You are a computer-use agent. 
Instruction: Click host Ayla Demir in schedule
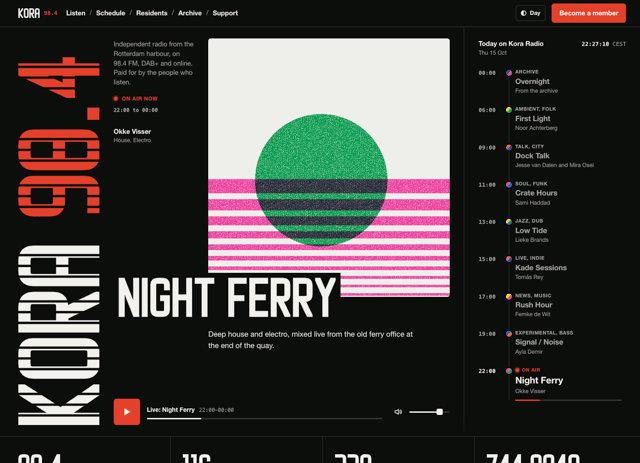point(529,352)
